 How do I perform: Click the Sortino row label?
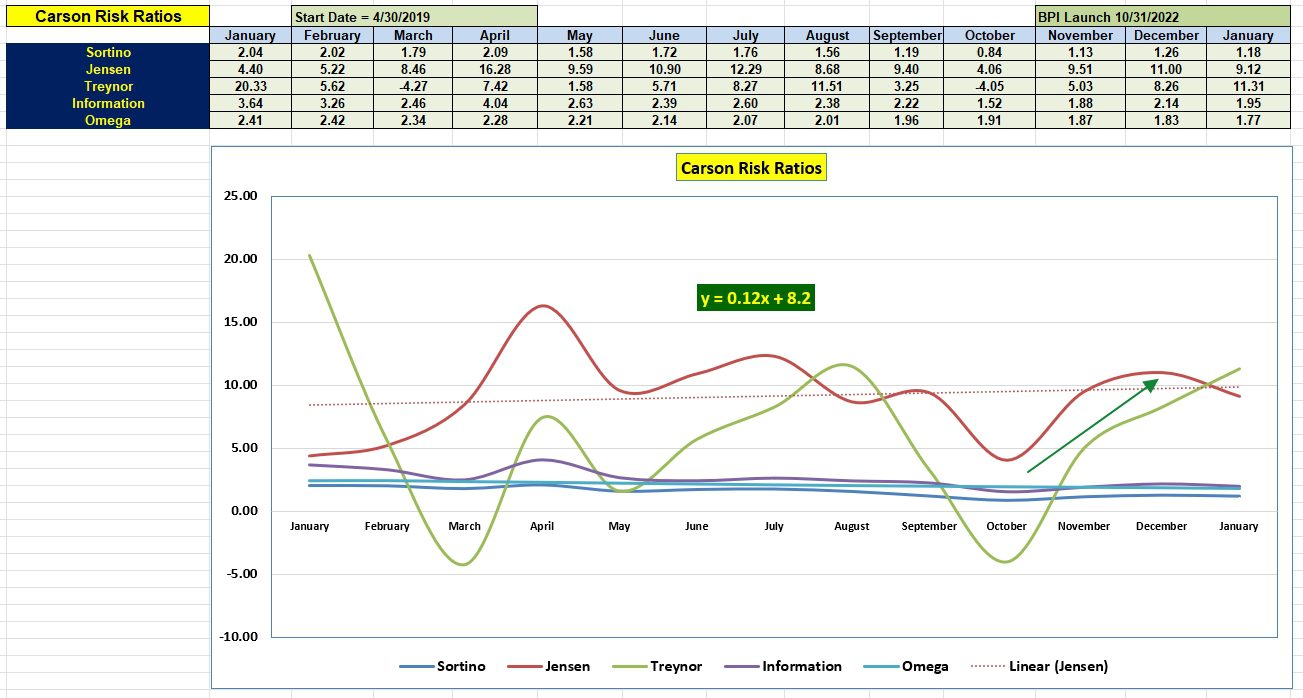(x=108, y=52)
